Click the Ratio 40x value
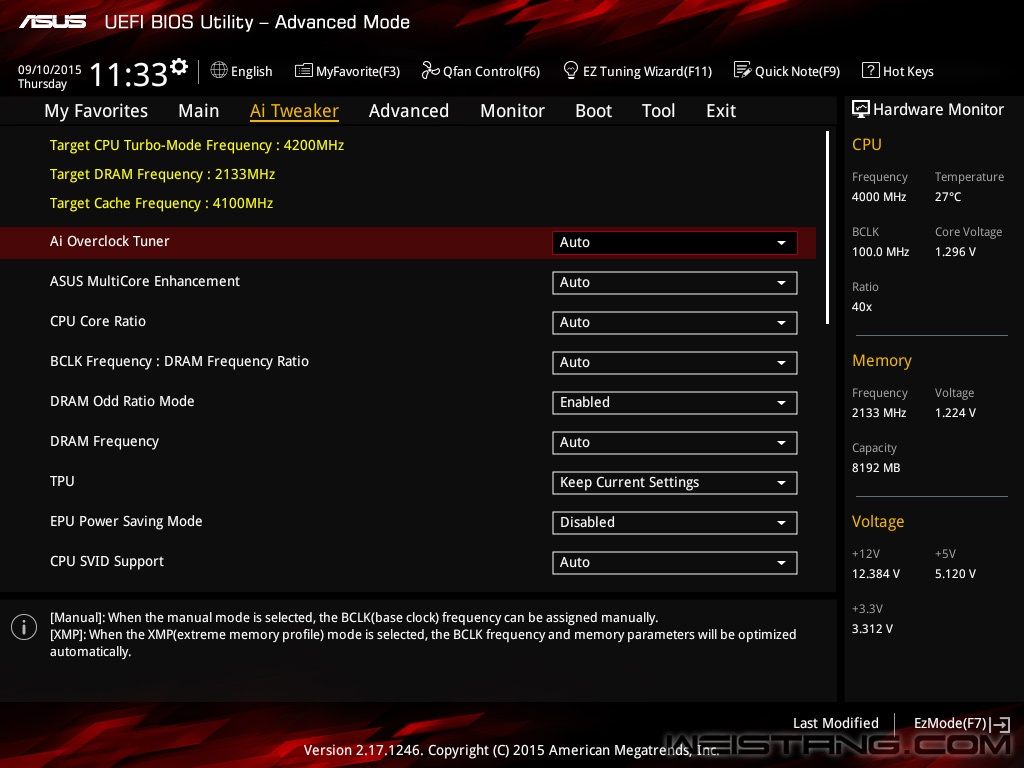The height and width of the screenshot is (768, 1024). (862, 306)
